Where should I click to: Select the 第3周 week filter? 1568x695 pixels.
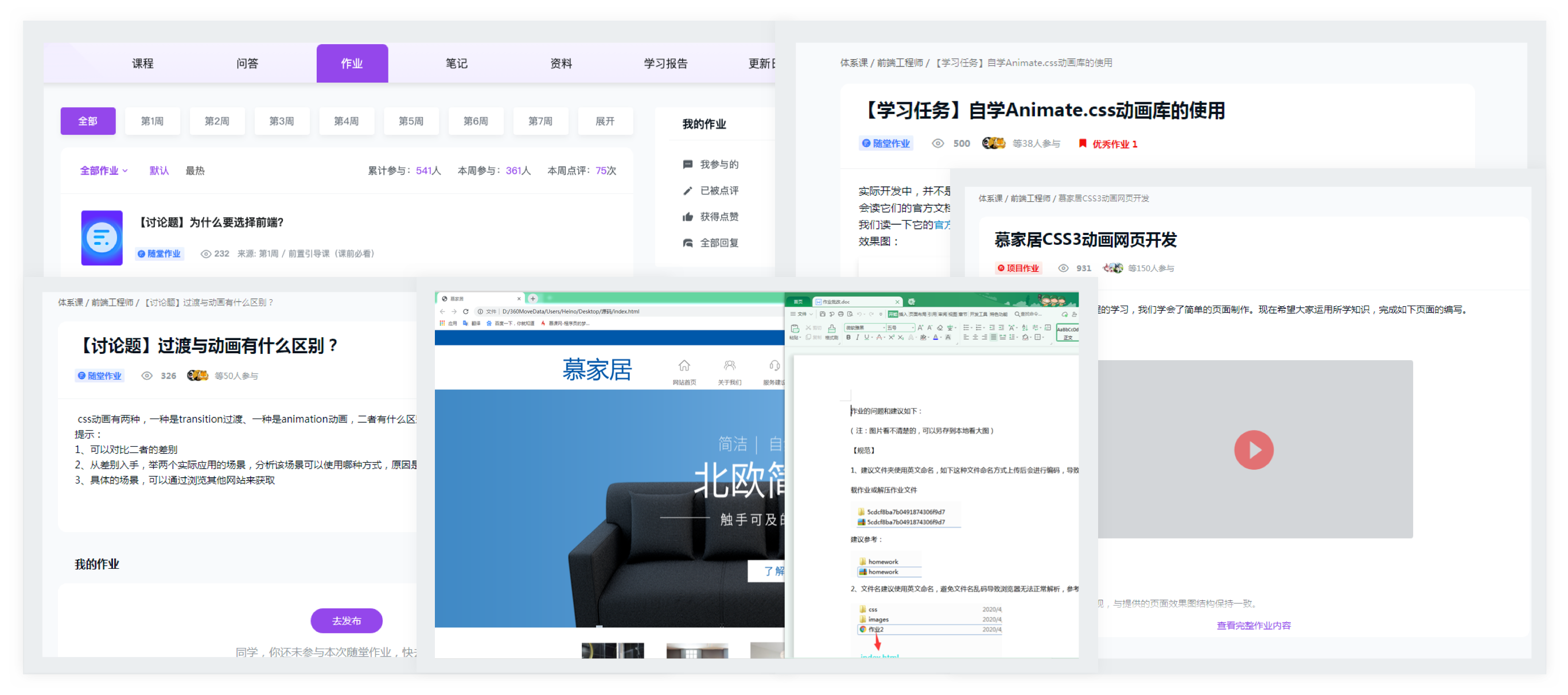click(281, 121)
